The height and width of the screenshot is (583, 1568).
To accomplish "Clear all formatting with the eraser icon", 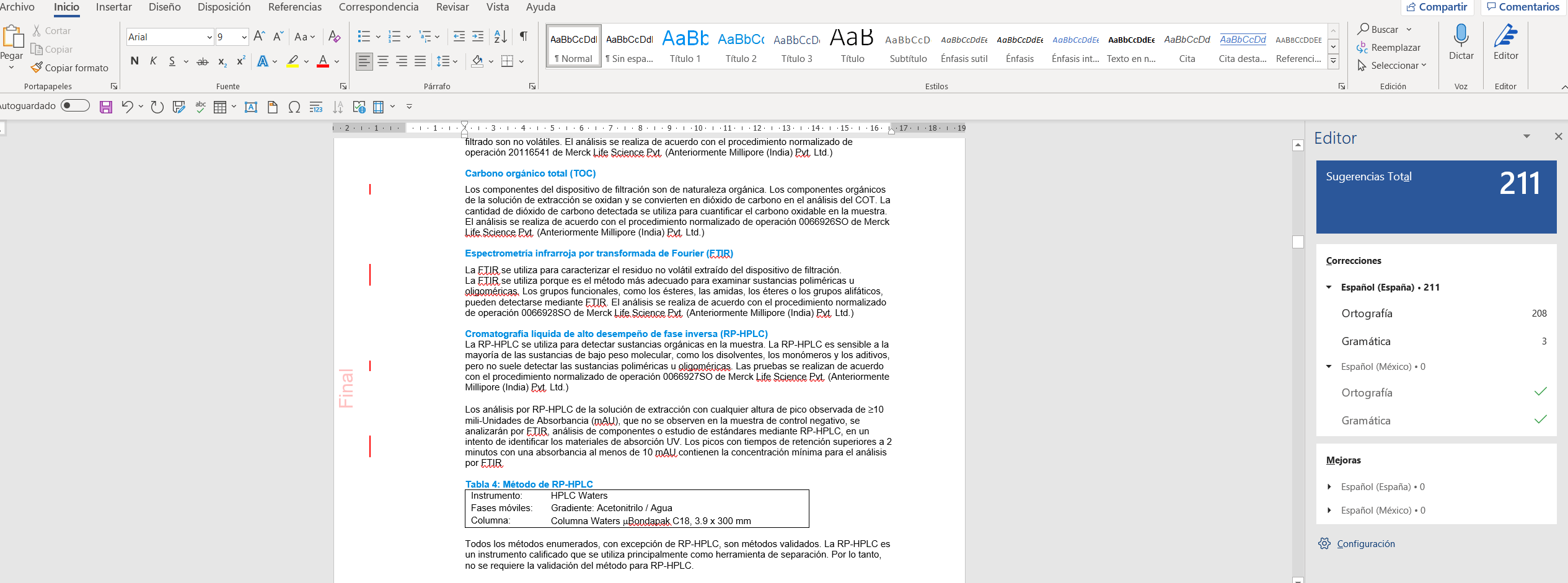I will point(334,37).
